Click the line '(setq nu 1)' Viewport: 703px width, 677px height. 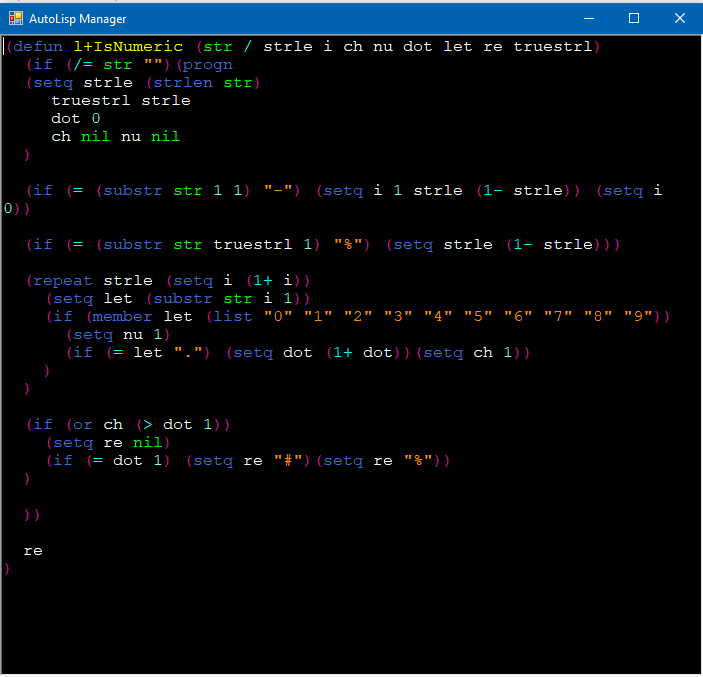point(118,335)
